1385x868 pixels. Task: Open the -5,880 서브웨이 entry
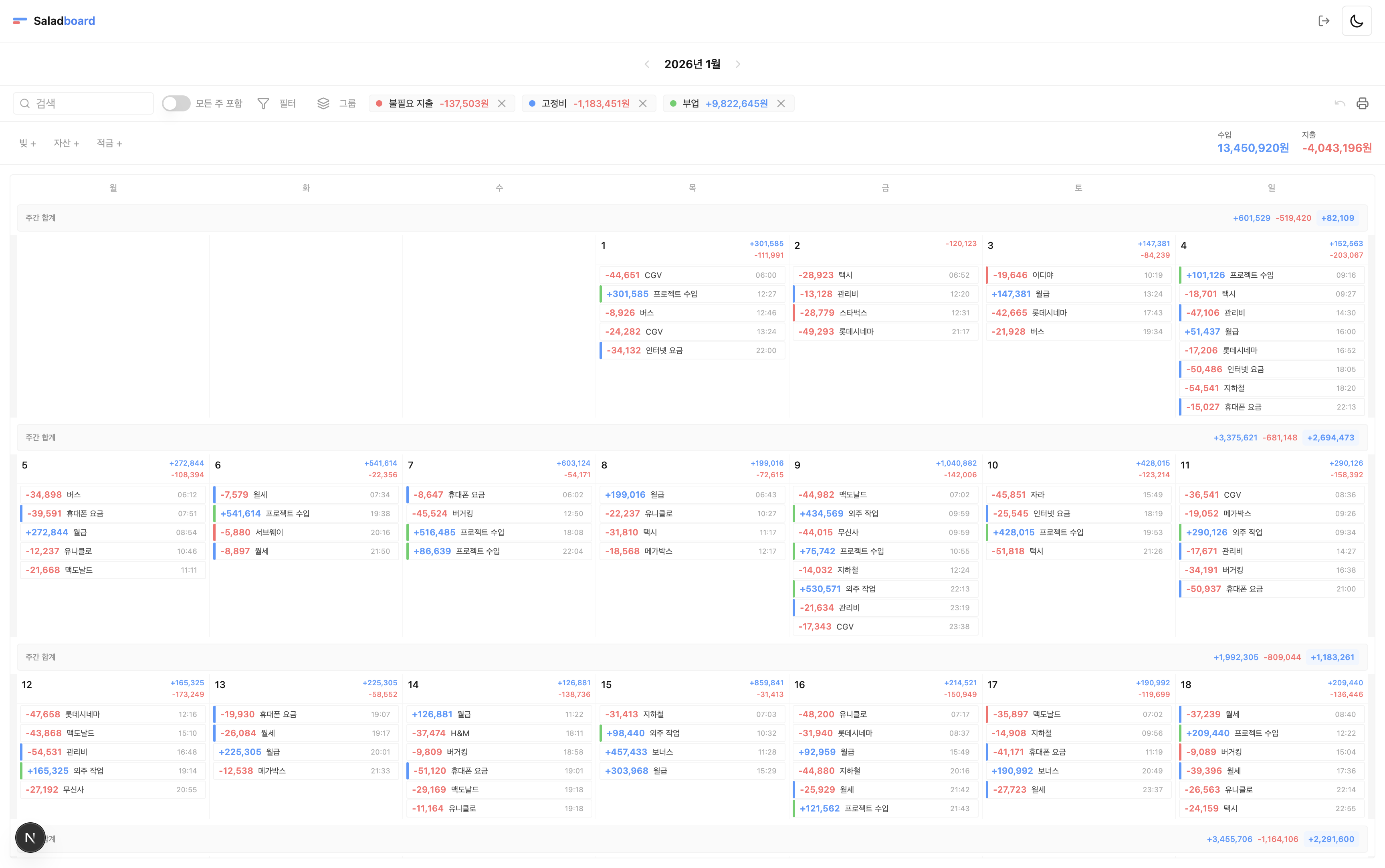coord(306,533)
